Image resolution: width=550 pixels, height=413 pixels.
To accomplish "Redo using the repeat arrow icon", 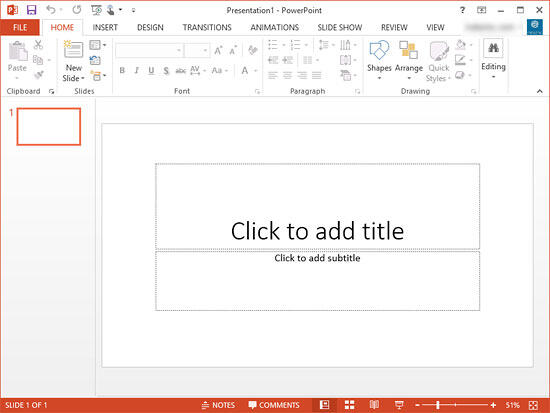I will click(77, 10).
